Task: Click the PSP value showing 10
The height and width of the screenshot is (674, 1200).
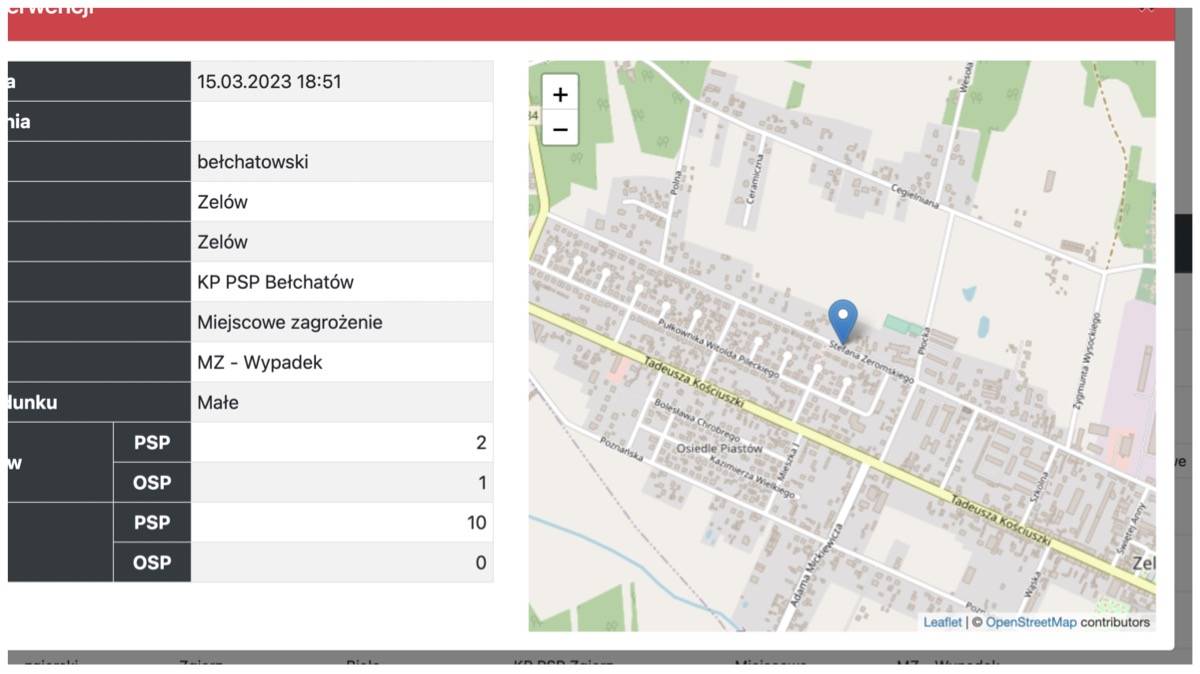Action: 341,523
